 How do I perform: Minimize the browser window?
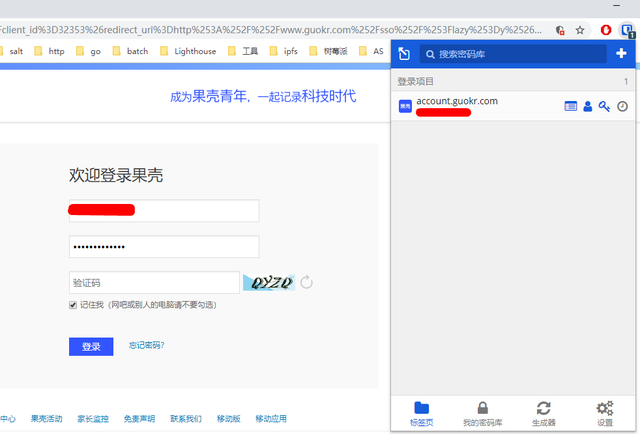point(616,5)
